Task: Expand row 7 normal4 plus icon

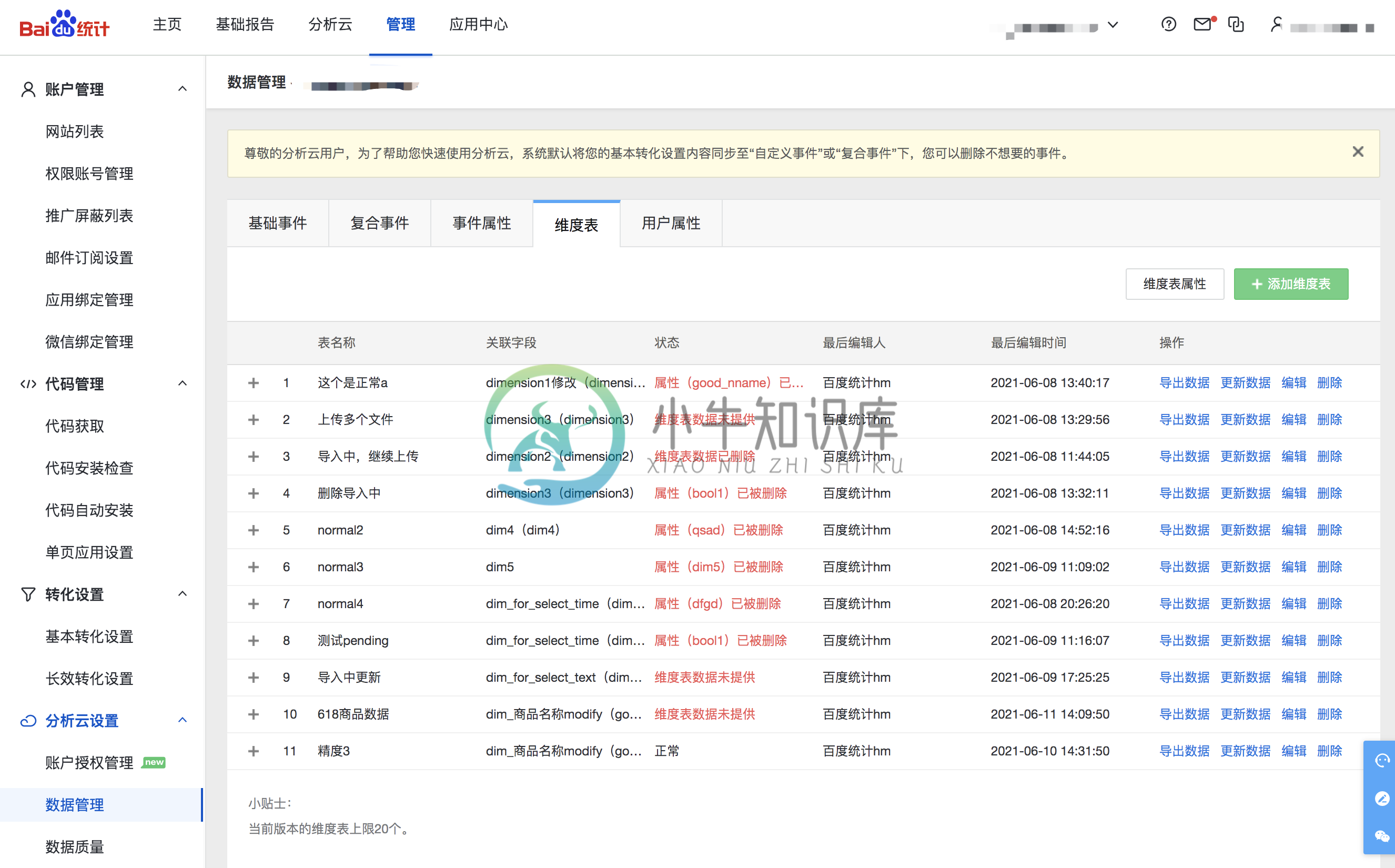Action: pos(253,603)
